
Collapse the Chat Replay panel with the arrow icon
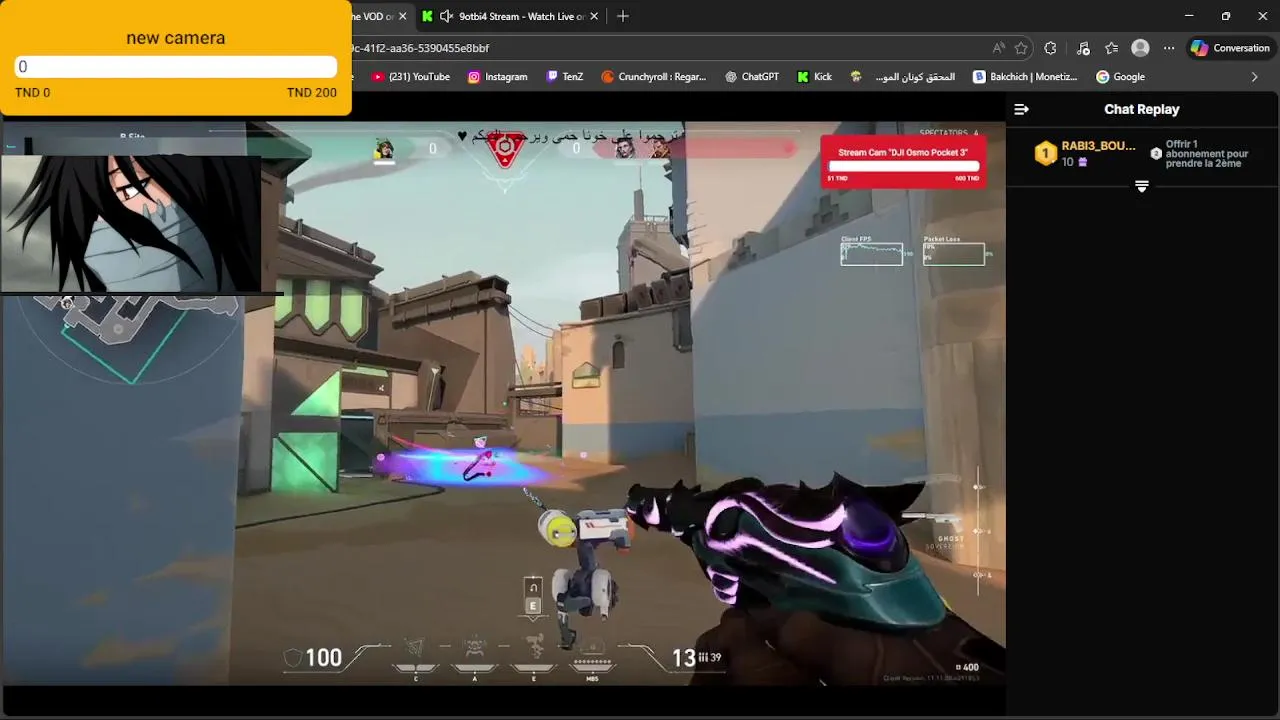[1021, 109]
